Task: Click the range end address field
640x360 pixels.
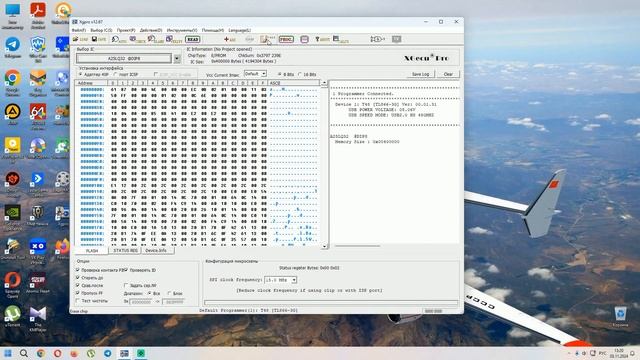Action: coord(173,302)
